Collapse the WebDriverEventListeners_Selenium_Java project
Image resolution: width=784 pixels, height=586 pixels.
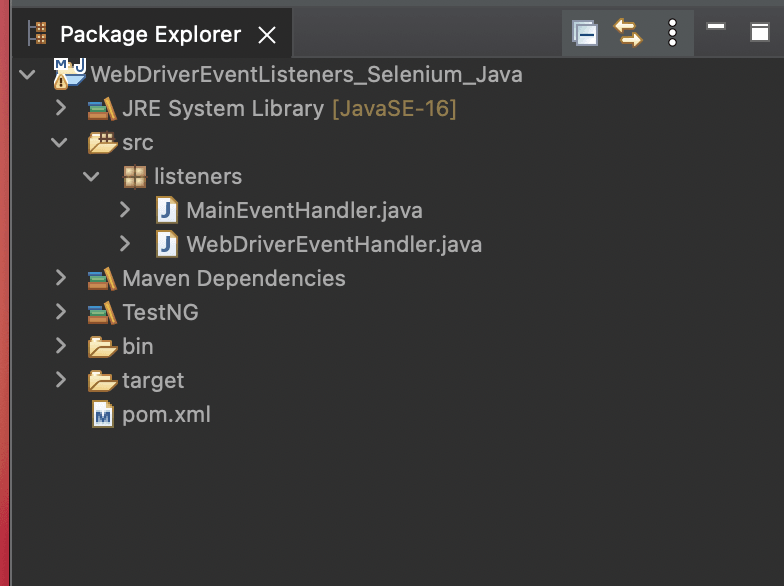point(27,75)
